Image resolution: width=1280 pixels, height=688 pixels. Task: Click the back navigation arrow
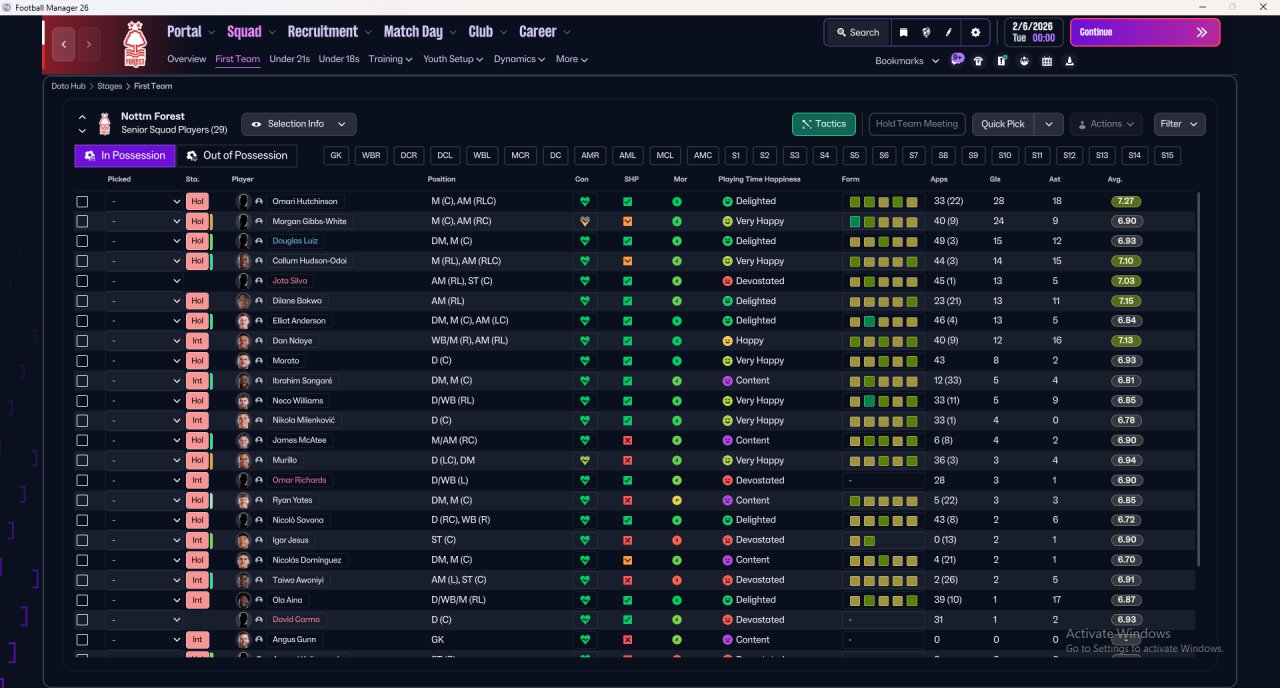click(x=64, y=44)
